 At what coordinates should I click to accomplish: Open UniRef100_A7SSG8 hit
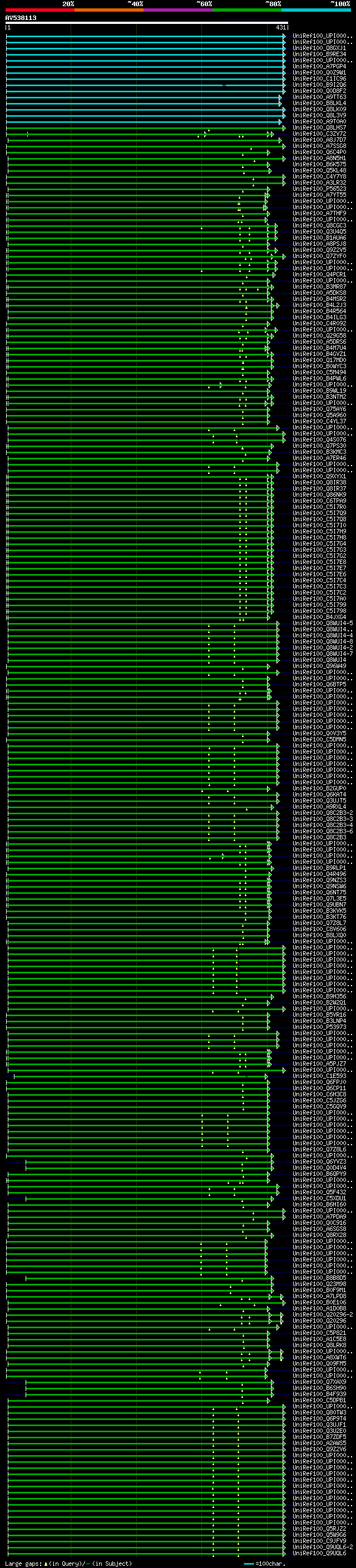click(x=319, y=146)
